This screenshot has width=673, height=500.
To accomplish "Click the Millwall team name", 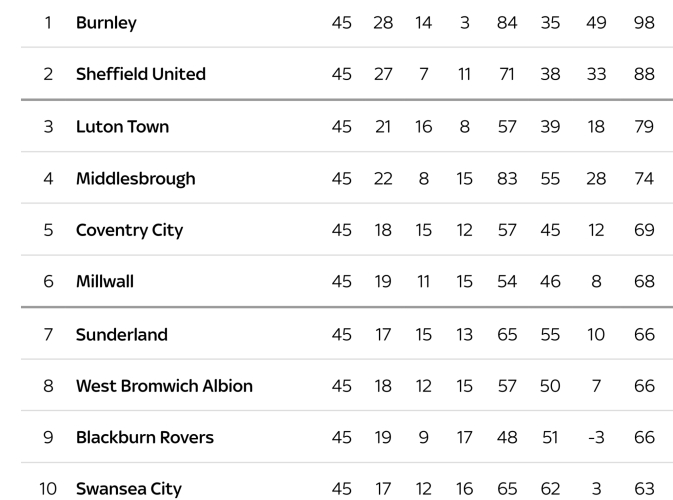I will [104, 281].
